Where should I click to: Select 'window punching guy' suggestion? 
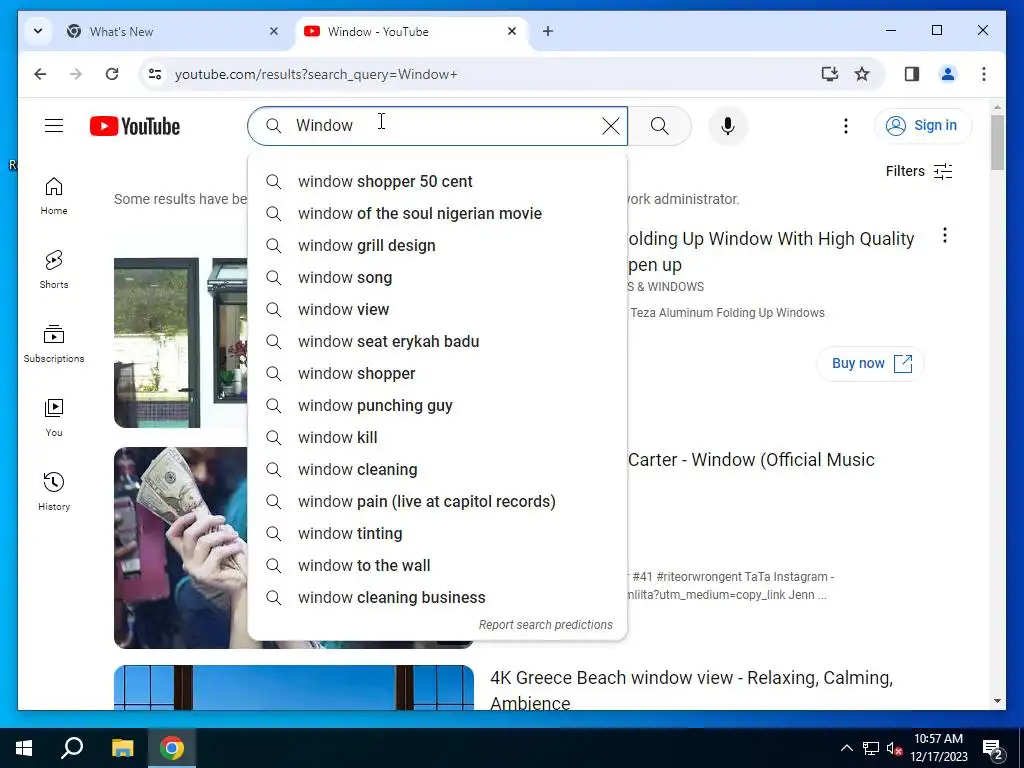tap(438, 406)
